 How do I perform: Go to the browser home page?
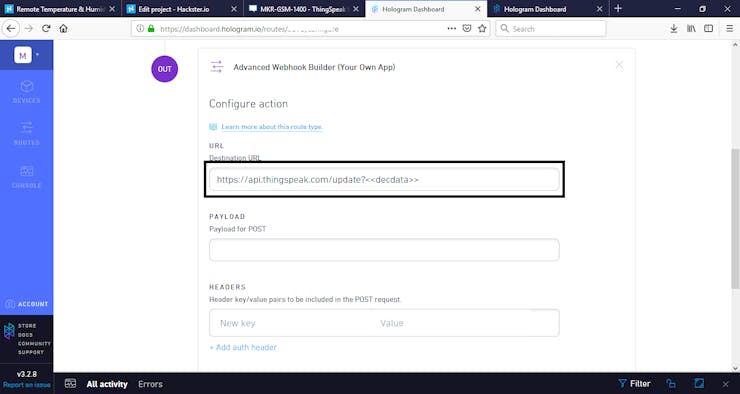tap(63, 29)
